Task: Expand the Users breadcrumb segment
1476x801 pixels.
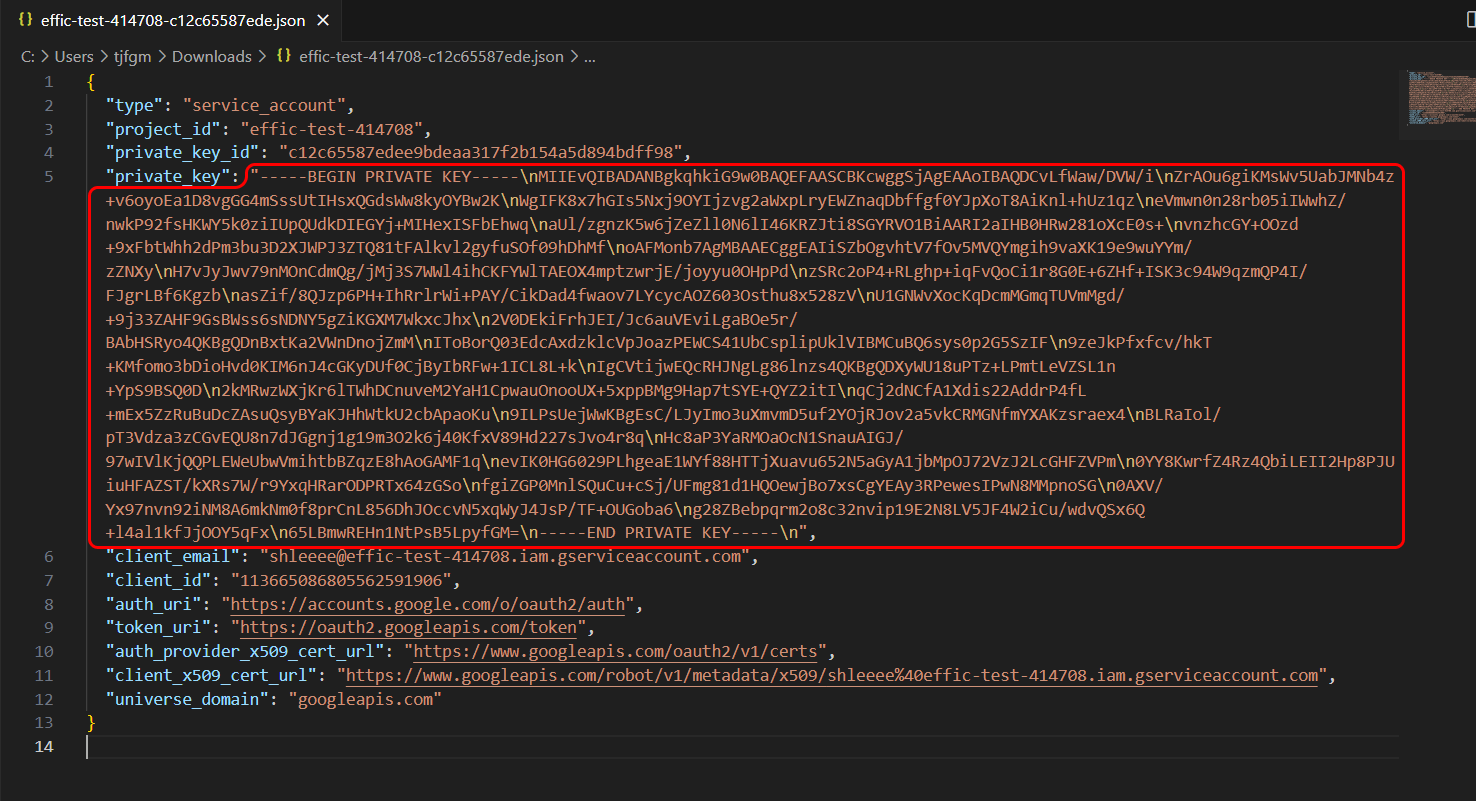Action: click(74, 57)
